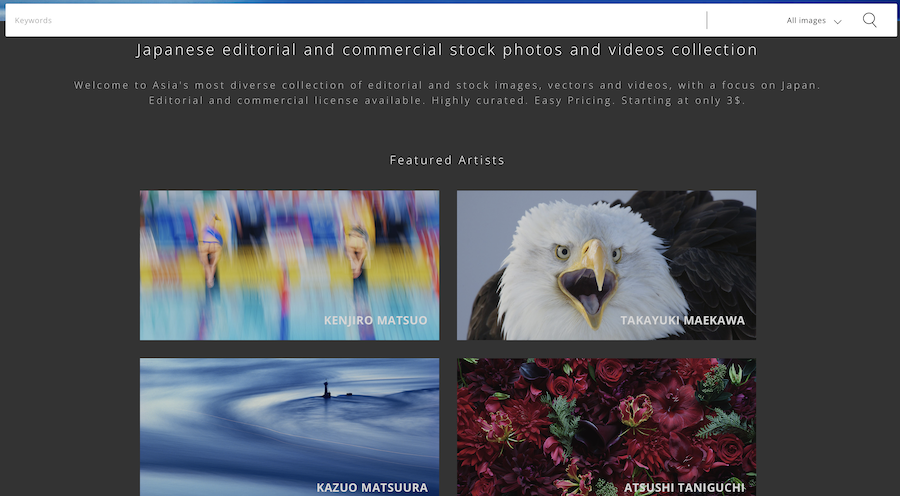Open Takayuki Maekawa's bald eagle photo
Screen dimensions: 900x496
pyautogui.click(x=606, y=265)
